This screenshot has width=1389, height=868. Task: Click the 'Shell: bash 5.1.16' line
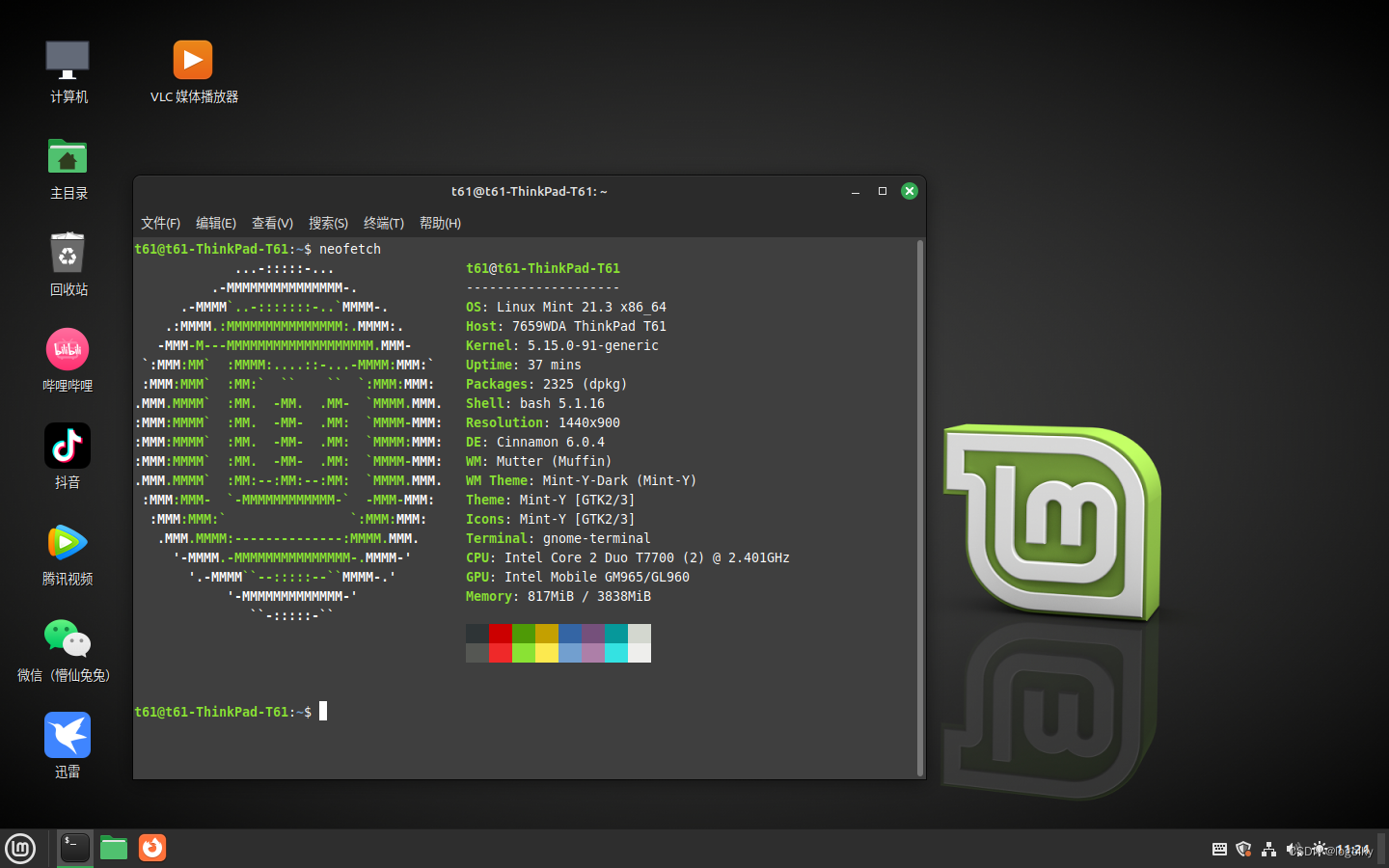[535, 403]
